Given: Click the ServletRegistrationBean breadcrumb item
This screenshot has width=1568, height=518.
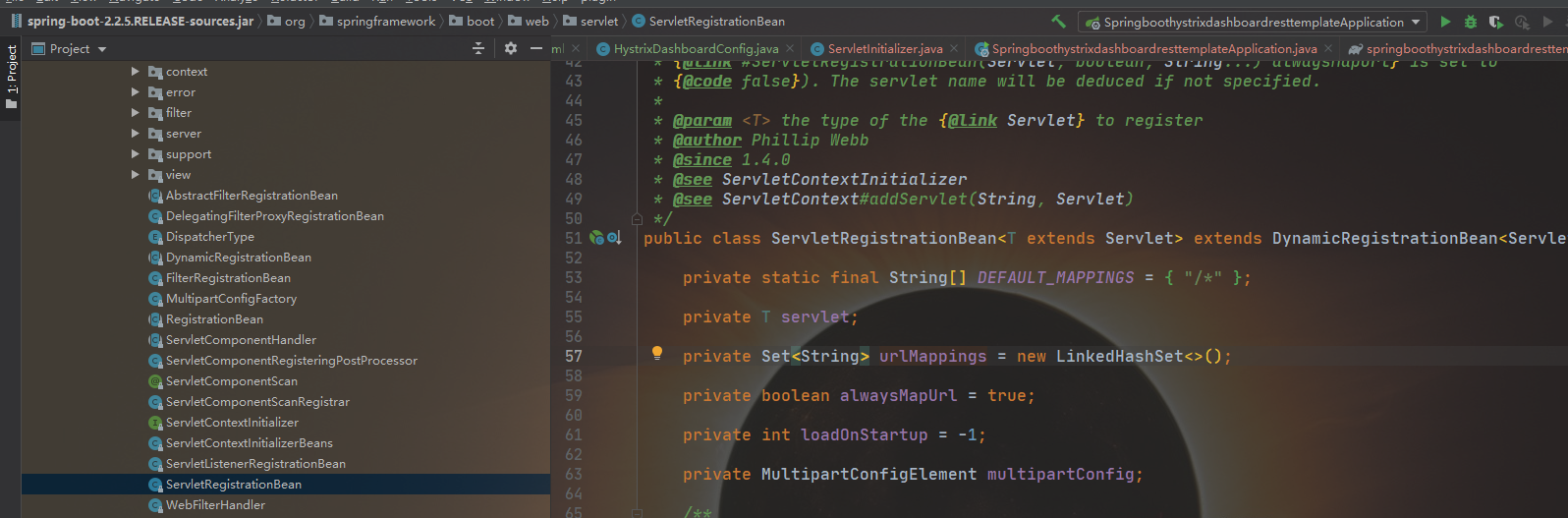Looking at the screenshot, I should 708,21.
